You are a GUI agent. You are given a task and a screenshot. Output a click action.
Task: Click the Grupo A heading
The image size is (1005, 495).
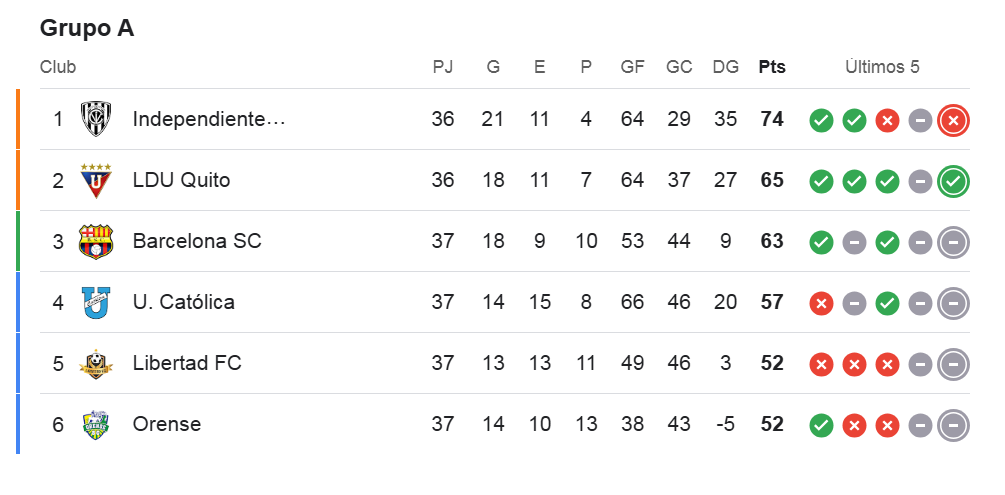(x=87, y=28)
